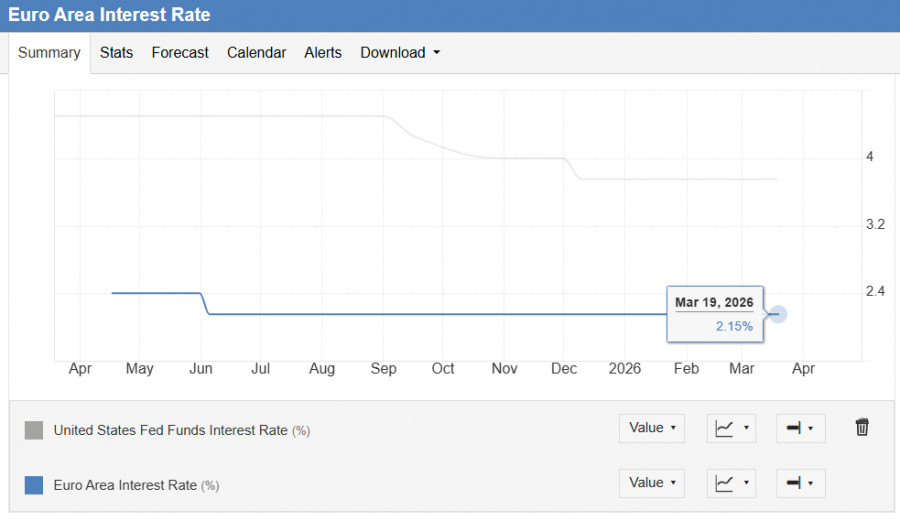
Task: Open the Download dropdown menu
Action: click(x=400, y=53)
